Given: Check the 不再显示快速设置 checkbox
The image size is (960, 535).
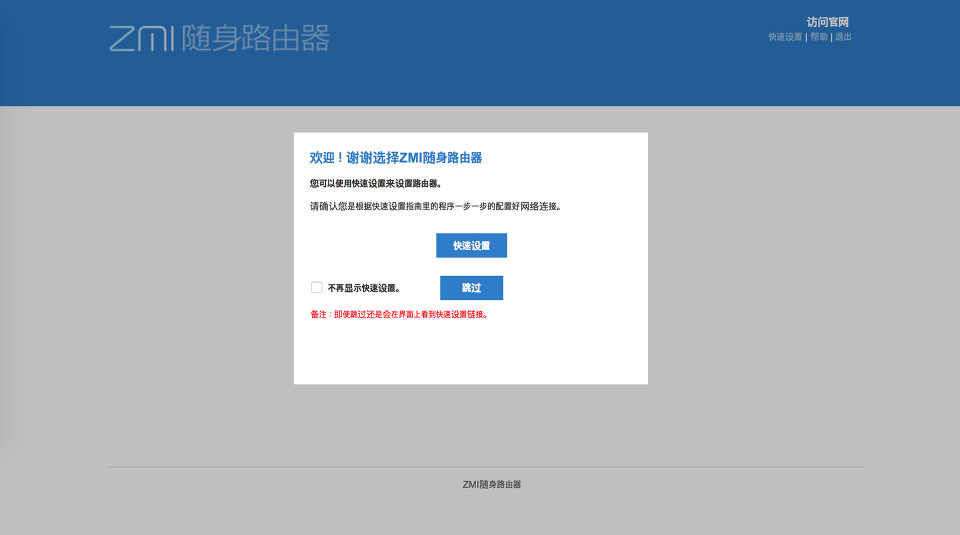Looking at the screenshot, I should point(317,287).
